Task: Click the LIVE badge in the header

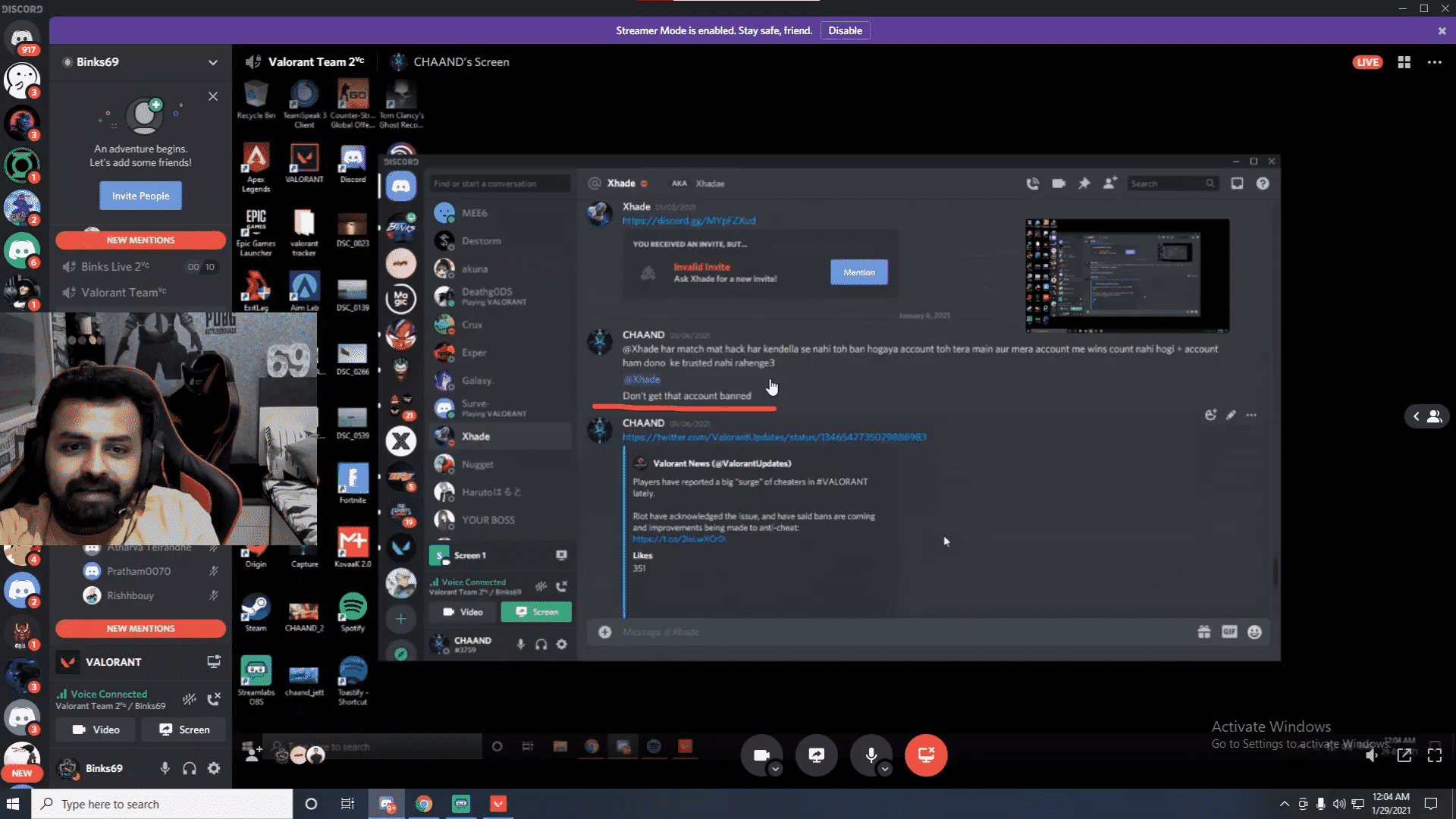Action: click(x=1368, y=62)
